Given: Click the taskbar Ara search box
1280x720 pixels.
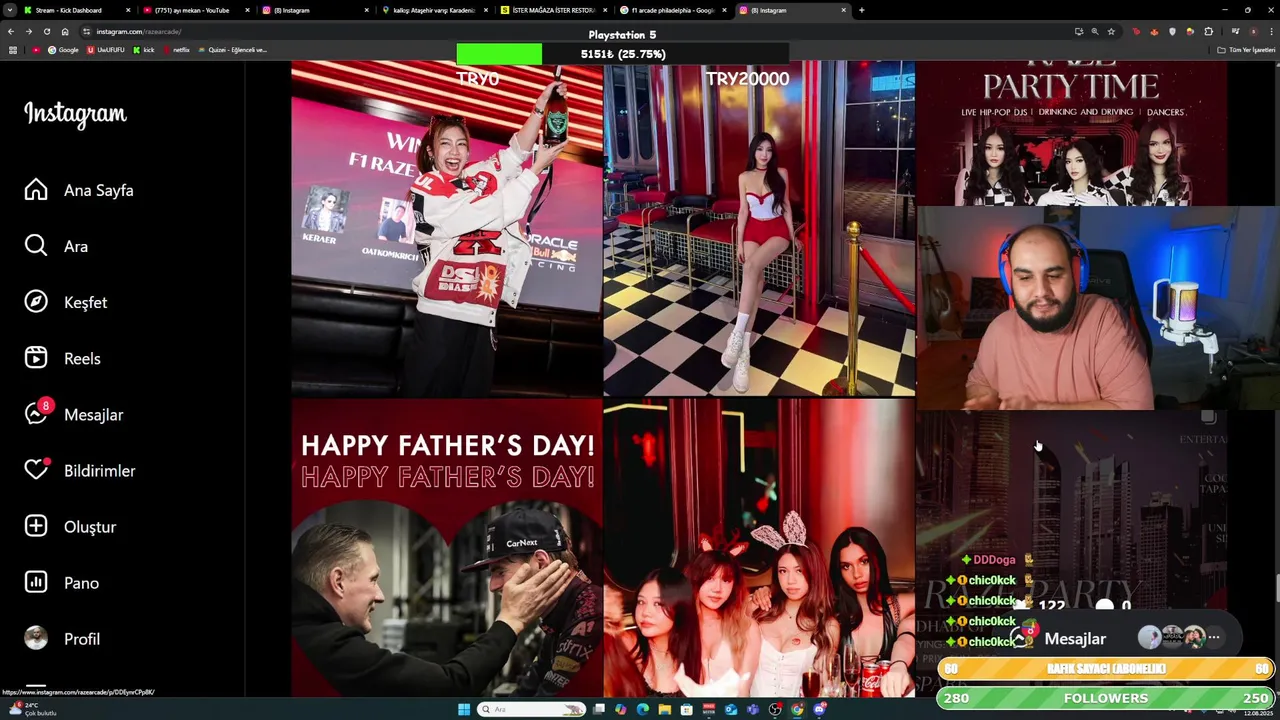Looking at the screenshot, I should coord(531,710).
